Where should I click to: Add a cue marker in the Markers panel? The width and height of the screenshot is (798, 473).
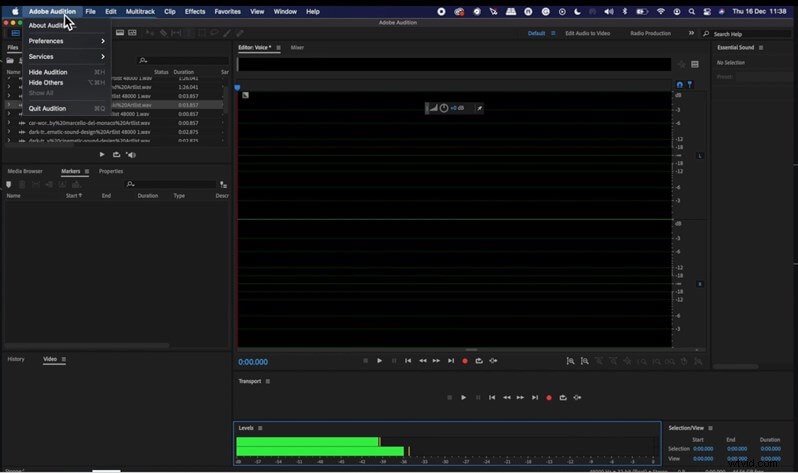pyautogui.click(x=9, y=184)
